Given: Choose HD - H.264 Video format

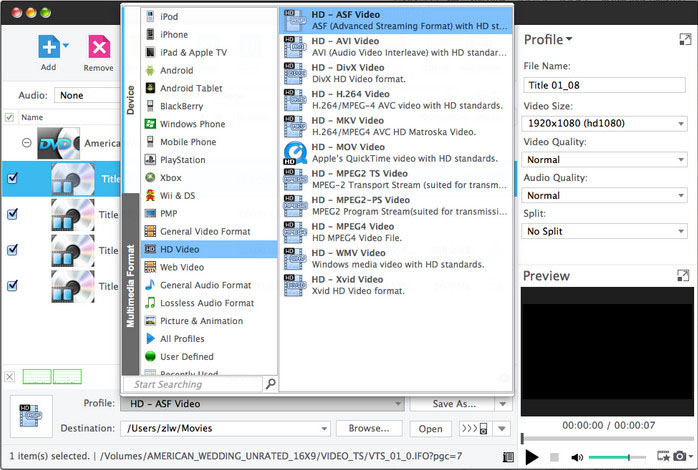Looking at the screenshot, I should [396, 100].
